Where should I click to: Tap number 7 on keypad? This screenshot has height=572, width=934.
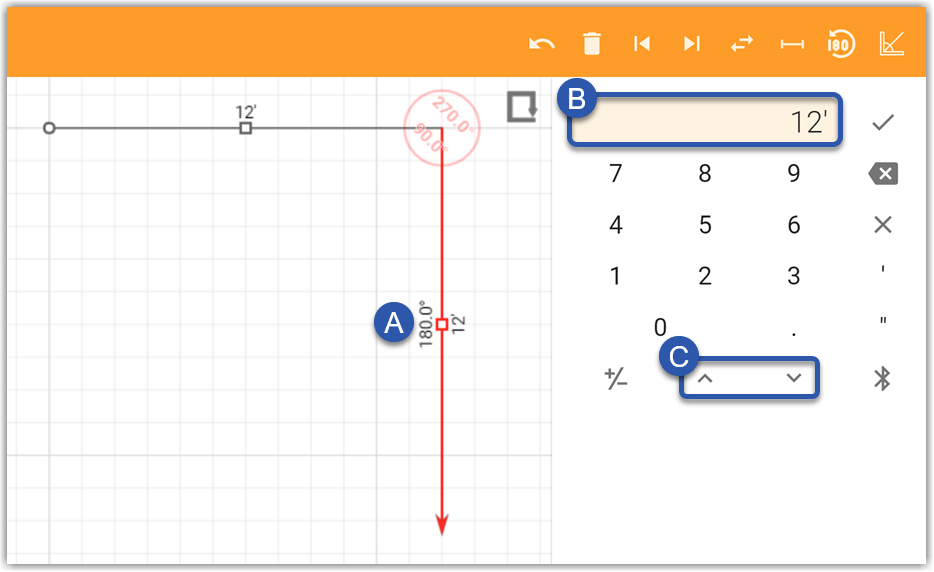(x=616, y=173)
